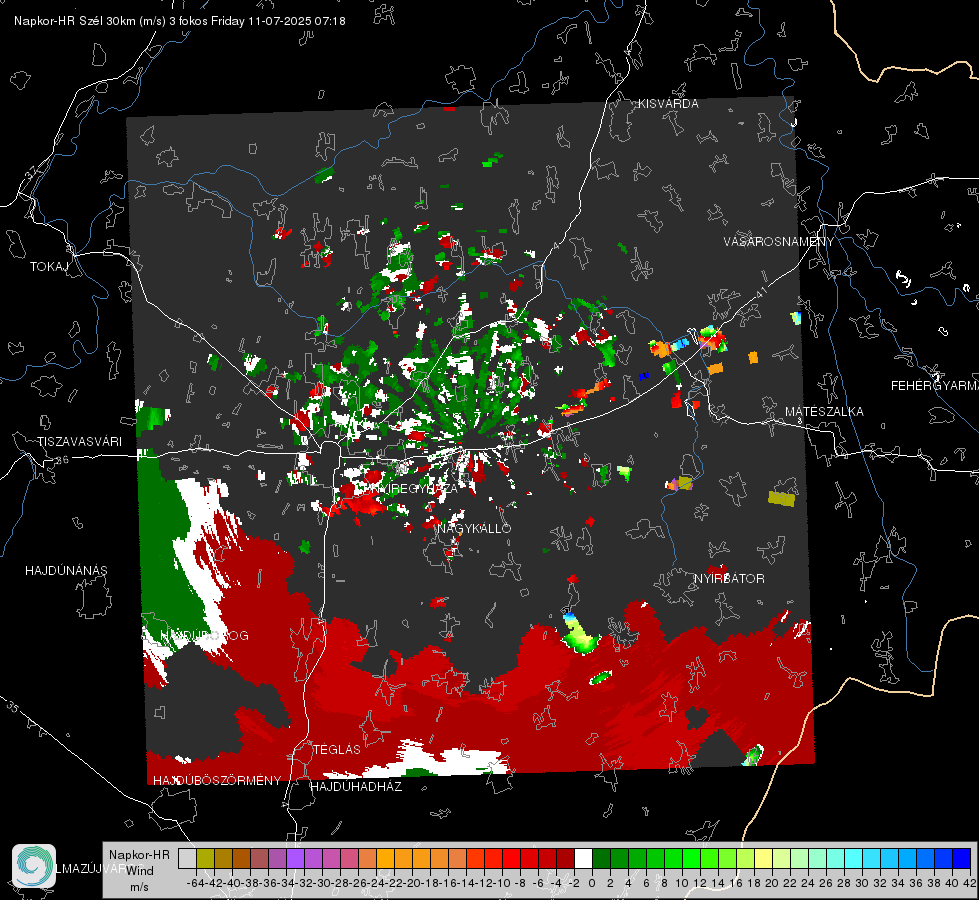The image size is (979, 900).
Task: Click road number 35 label
Action: tap(12, 707)
